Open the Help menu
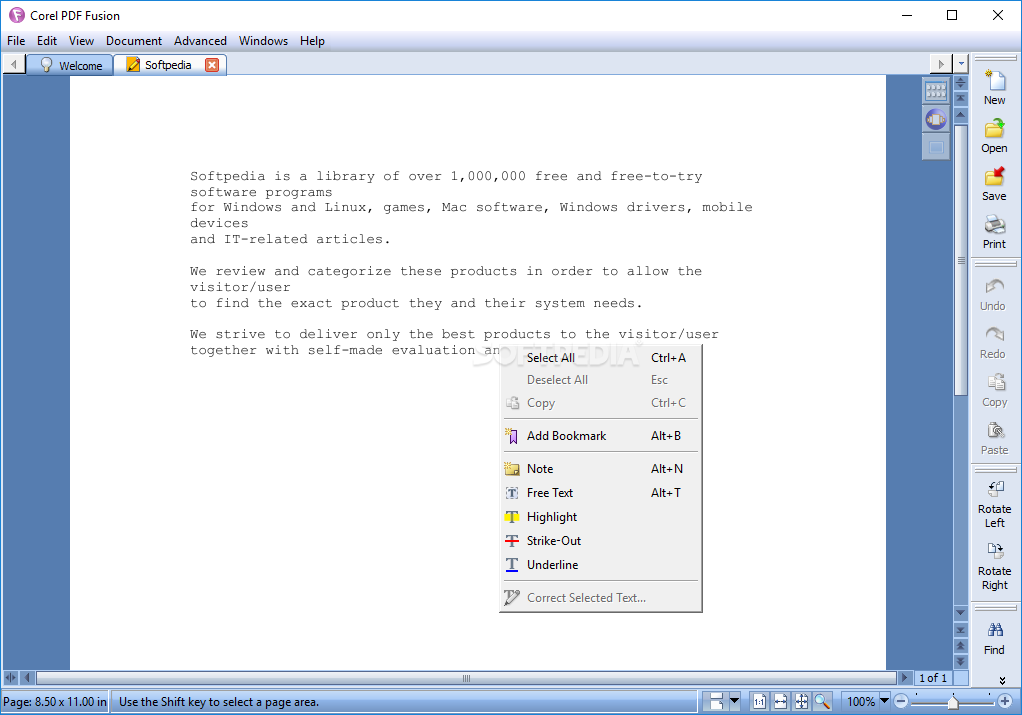This screenshot has width=1022, height=715. click(x=312, y=40)
